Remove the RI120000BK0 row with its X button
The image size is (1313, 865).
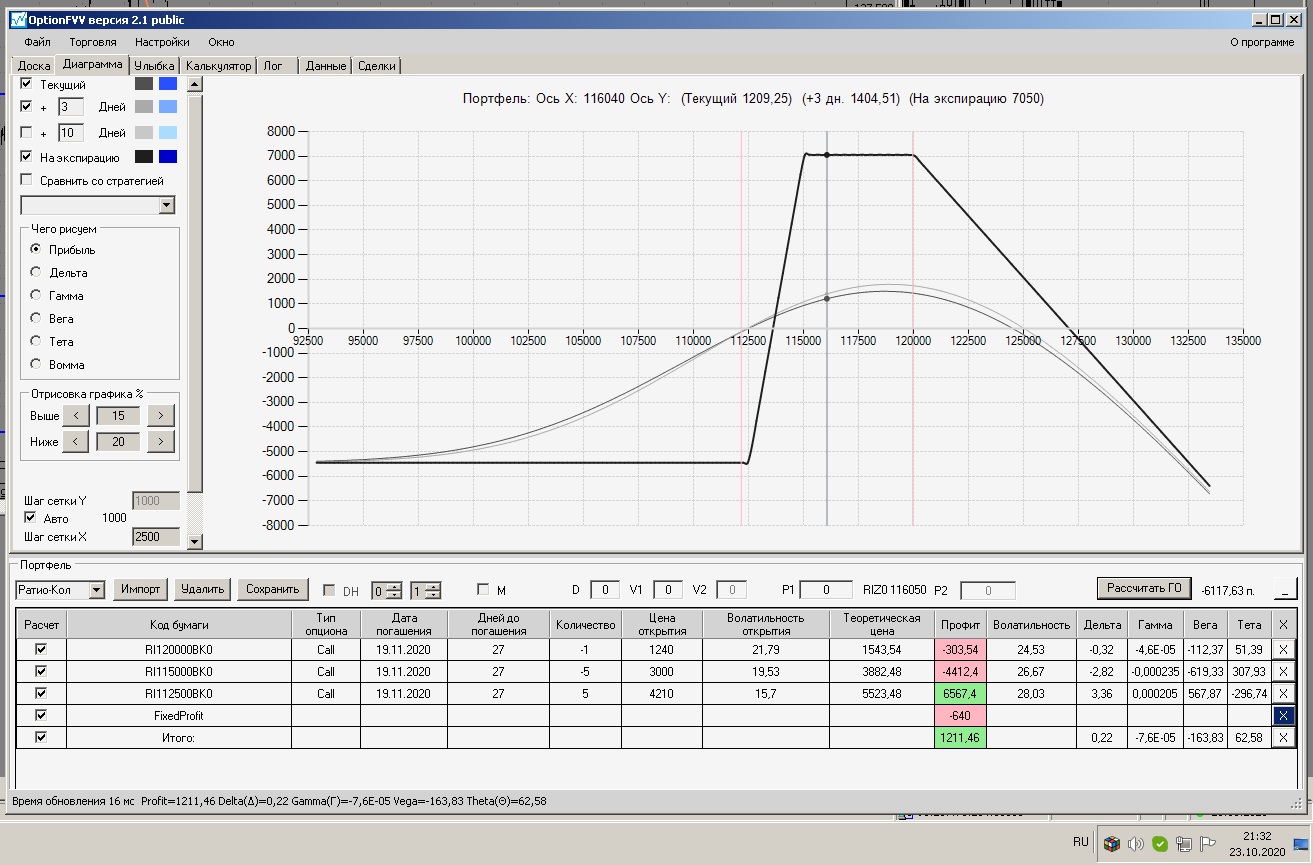[x=1284, y=649]
